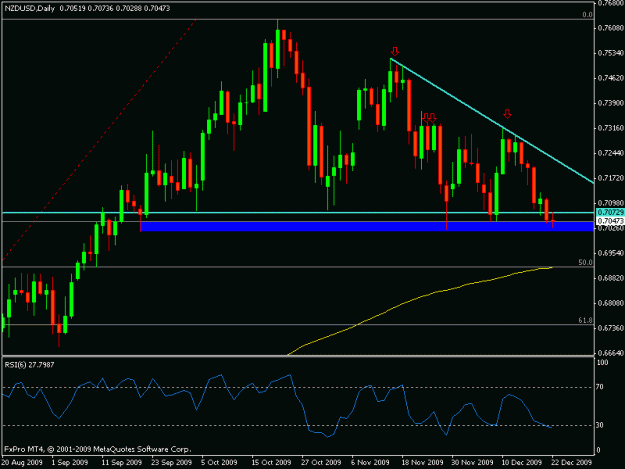
Task: Click the 27 Oct 2009 date label
Action: (x=321, y=463)
